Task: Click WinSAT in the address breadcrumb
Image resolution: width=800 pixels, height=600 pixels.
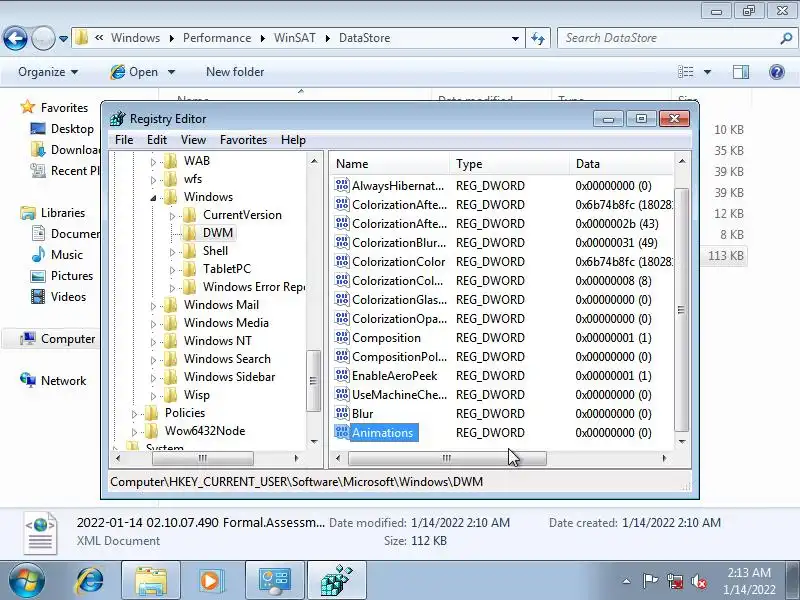Action: tap(294, 38)
